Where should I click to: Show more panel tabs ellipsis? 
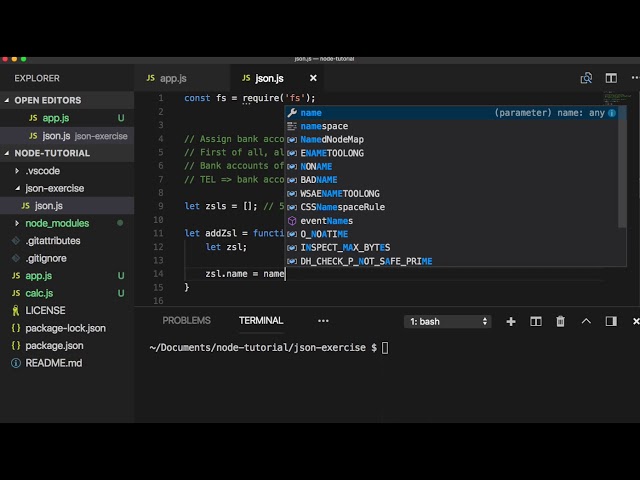point(323,321)
